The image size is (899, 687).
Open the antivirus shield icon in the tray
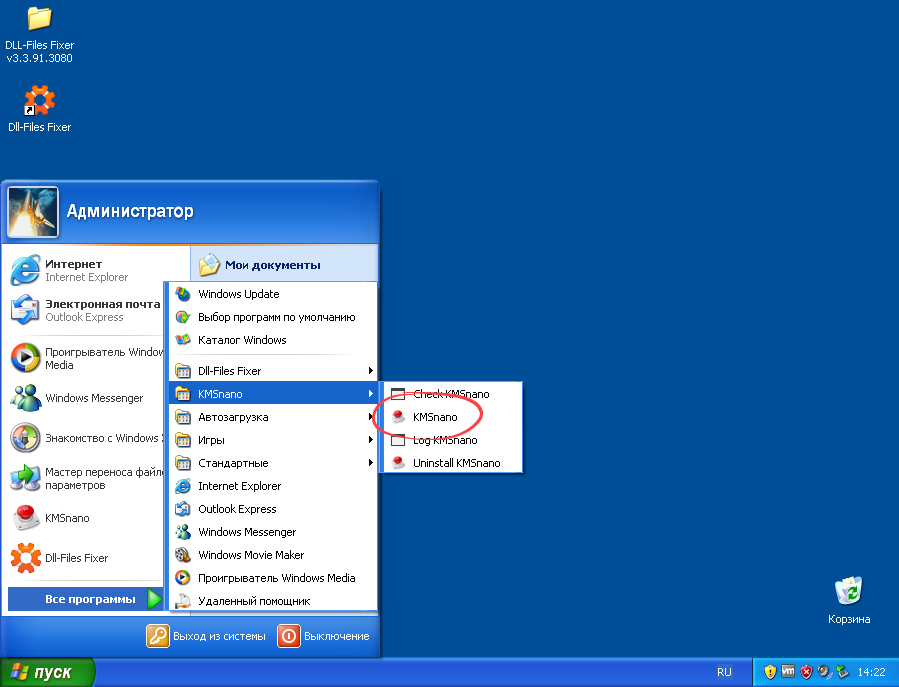(x=806, y=672)
